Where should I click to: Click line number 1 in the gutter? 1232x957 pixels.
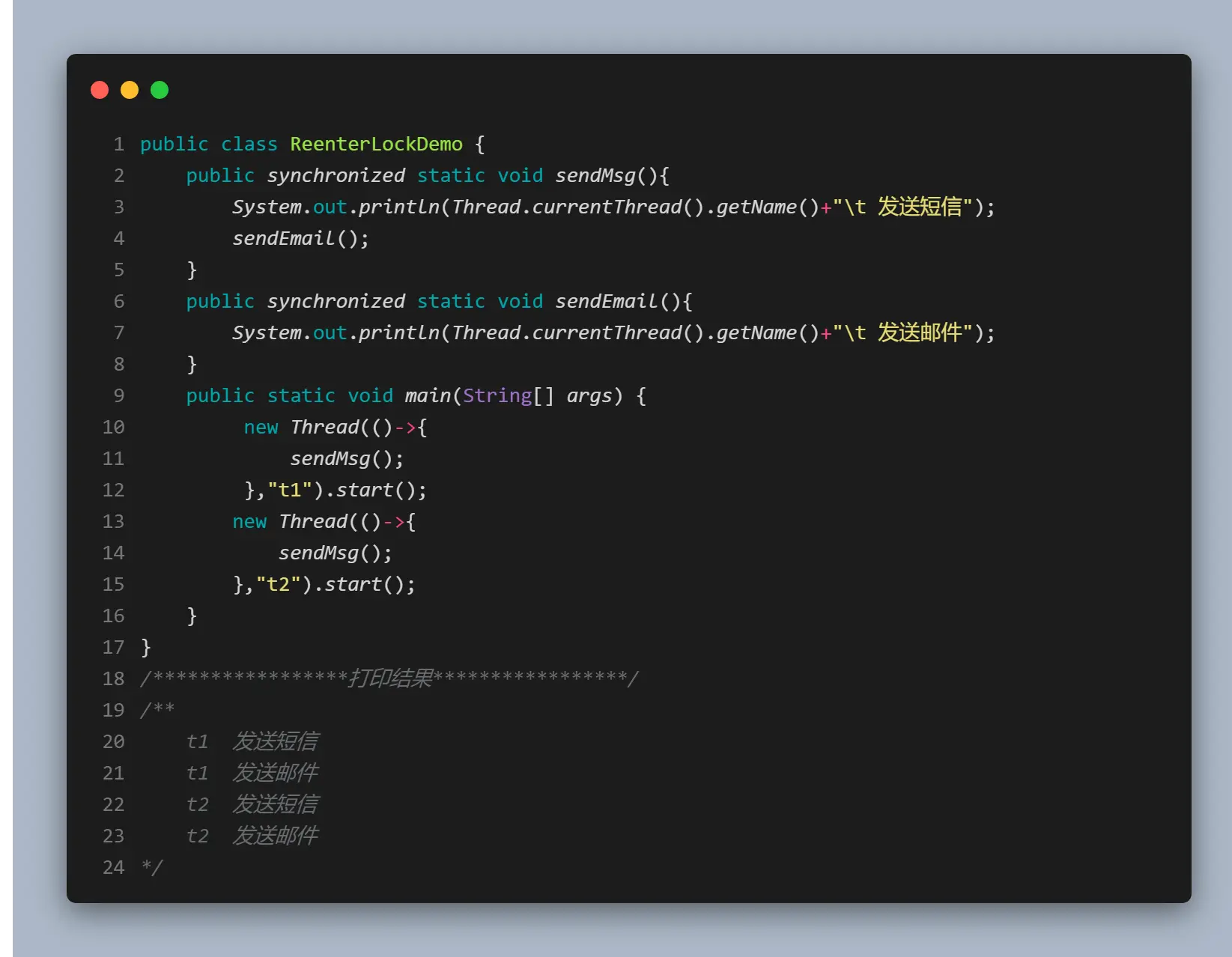(x=119, y=144)
